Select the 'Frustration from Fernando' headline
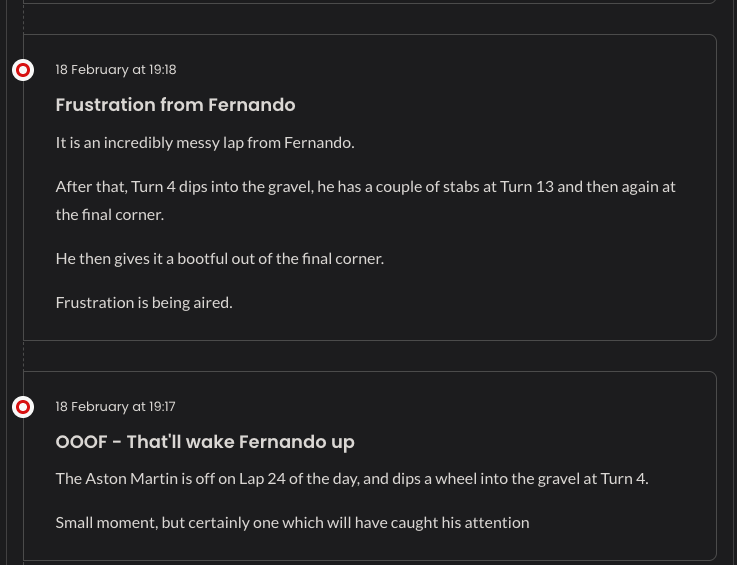 point(175,105)
